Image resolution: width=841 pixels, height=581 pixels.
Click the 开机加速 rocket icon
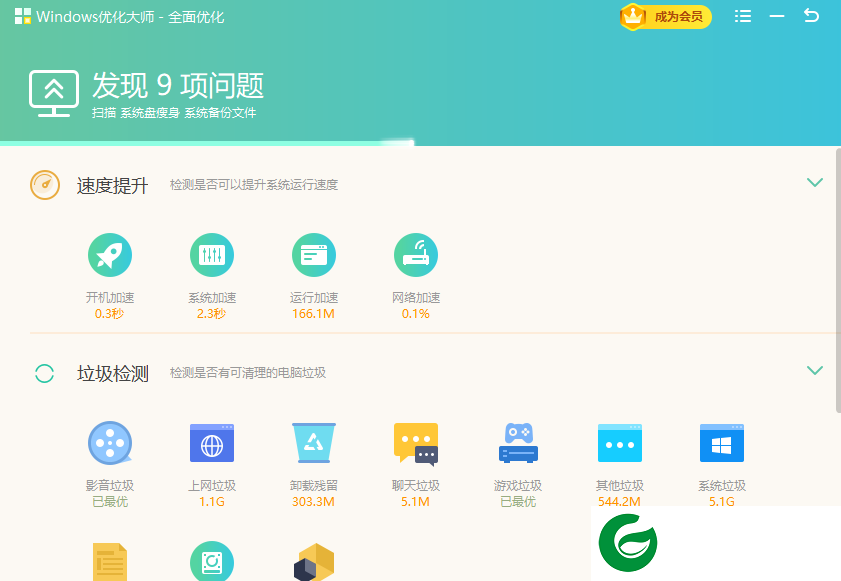(110, 255)
